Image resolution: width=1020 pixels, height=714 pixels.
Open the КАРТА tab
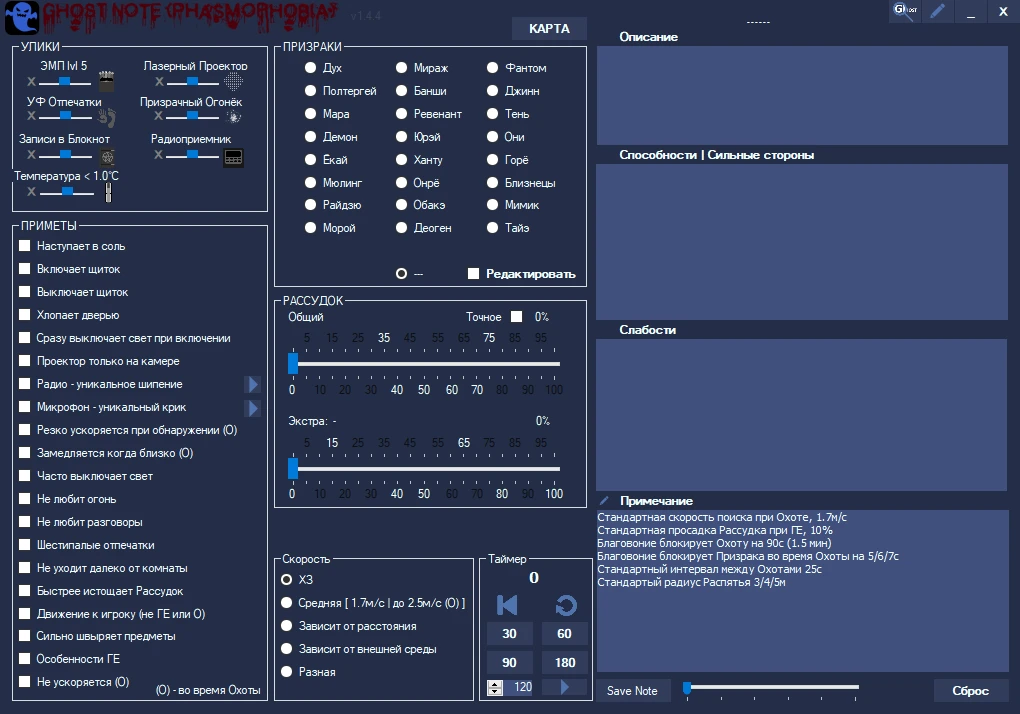pyautogui.click(x=549, y=29)
